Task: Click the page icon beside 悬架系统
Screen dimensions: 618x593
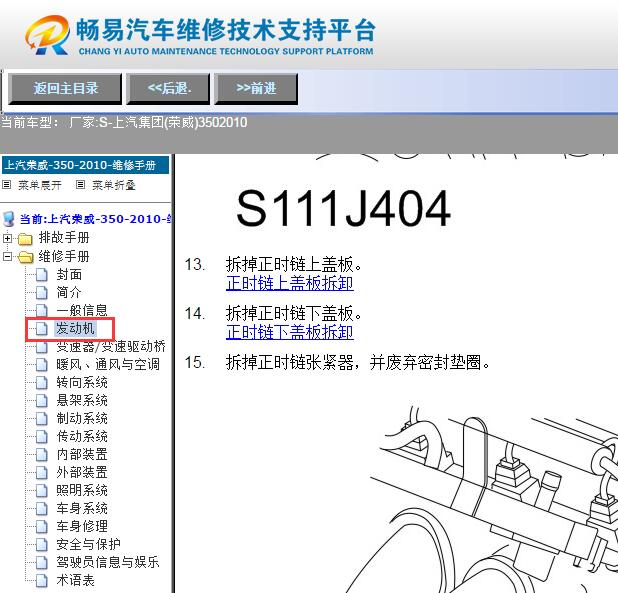Action: pyautogui.click(x=42, y=401)
